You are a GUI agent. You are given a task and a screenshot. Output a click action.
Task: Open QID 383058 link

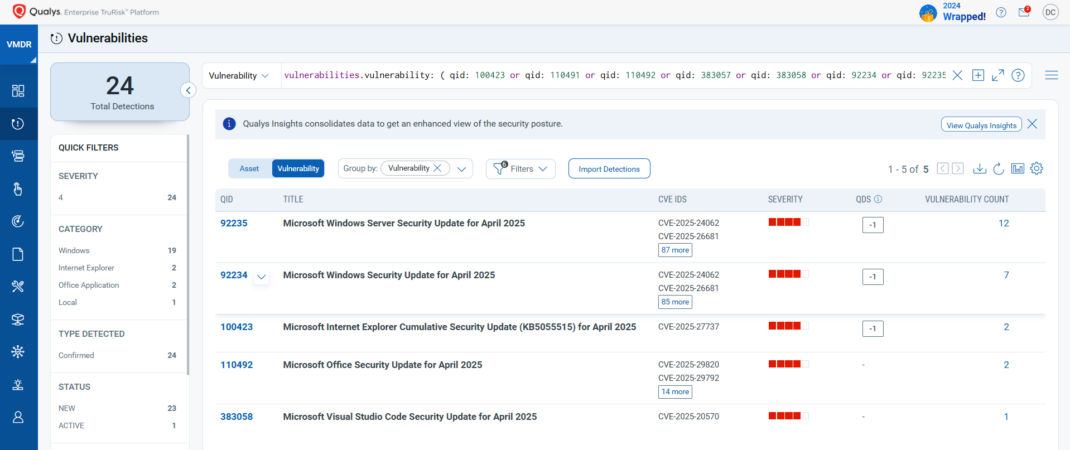pyautogui.click(x=236, y=417)
